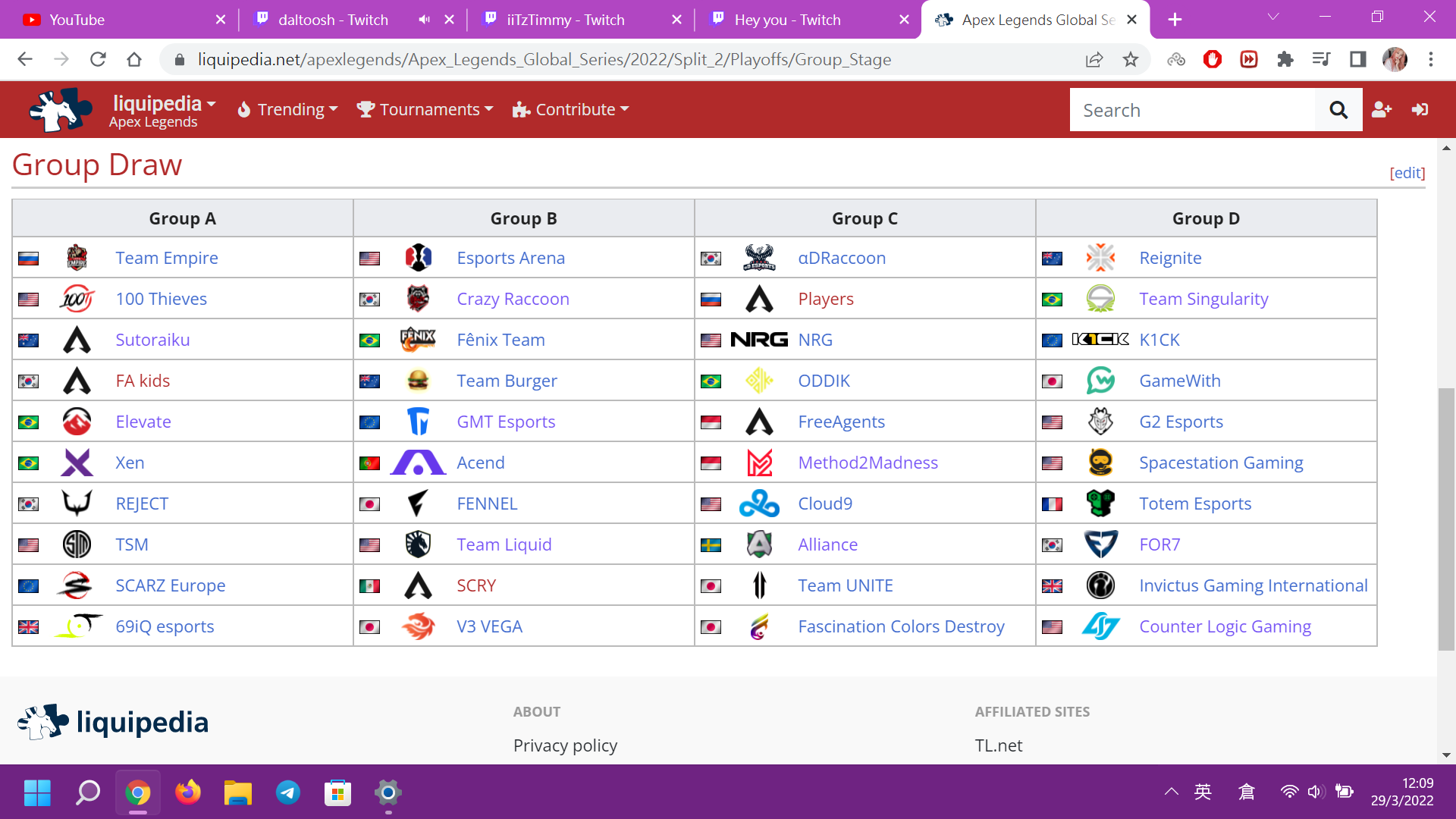Viewport: 1456px width, 819px height.
Task: Go to browser home page
Action: click(x=134, y=59)
